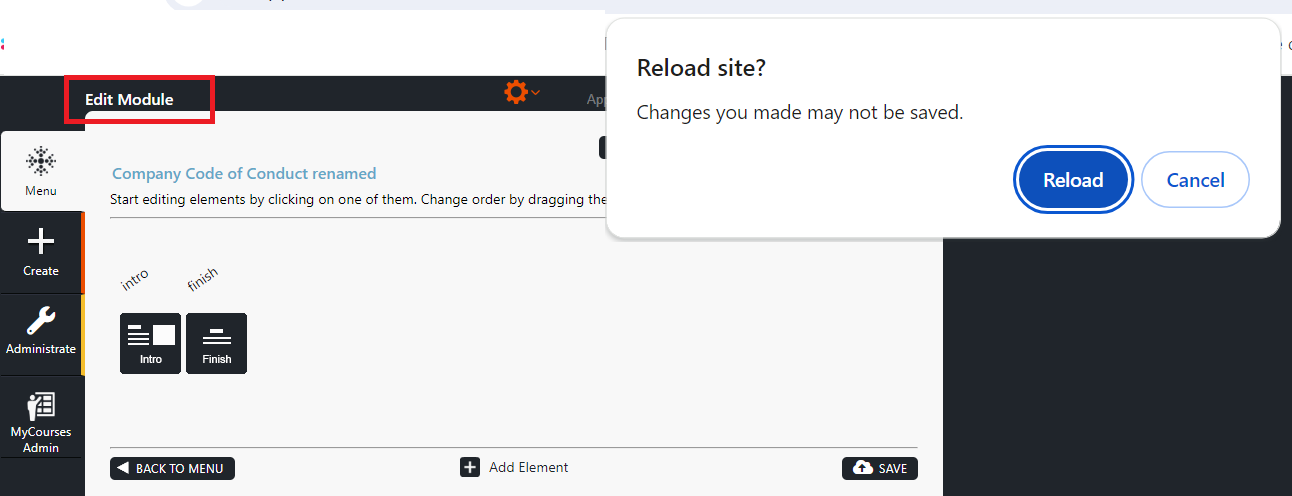Click the orange settings gear icon
Screen dimensions: 1292x496
click(x=516, y=93)
